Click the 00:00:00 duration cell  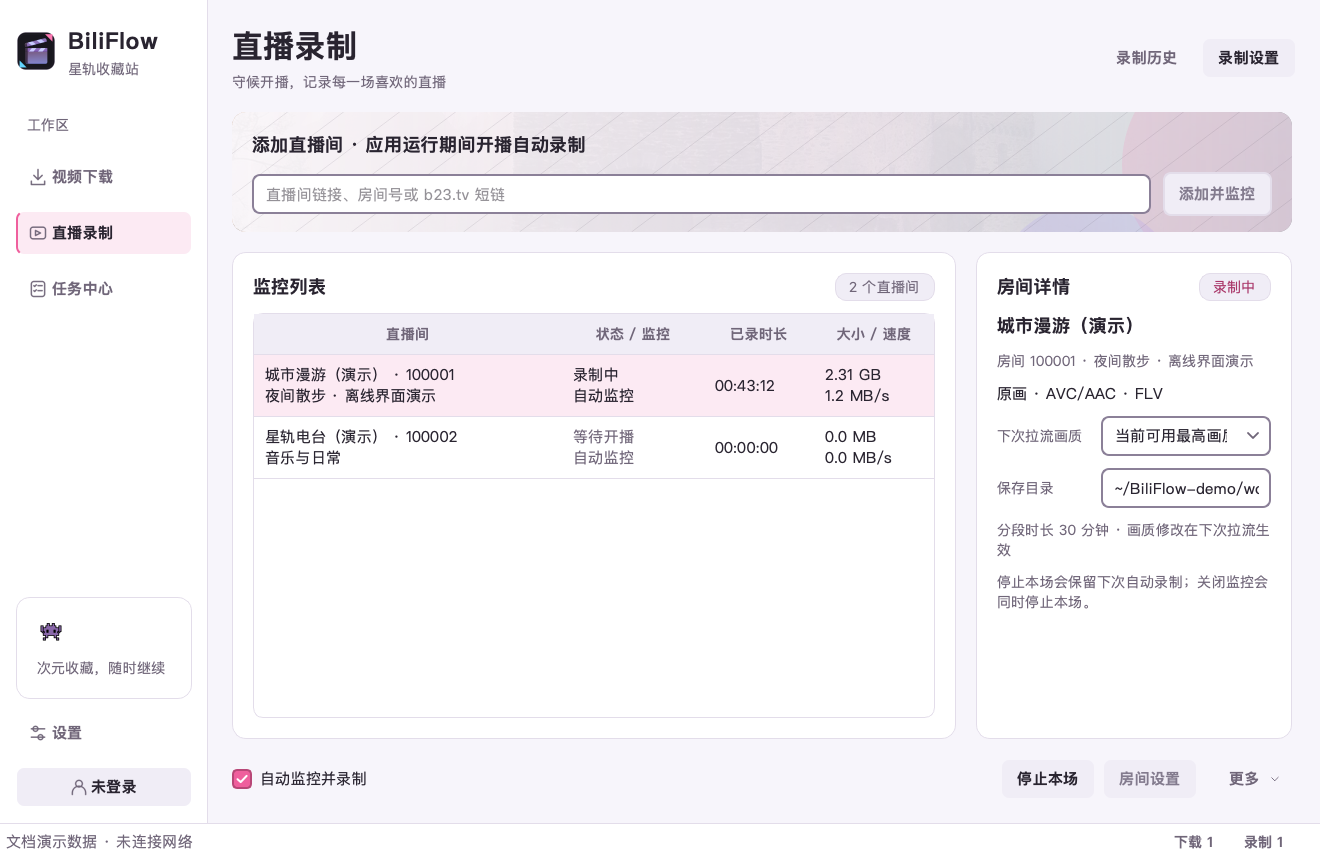(746, 448)
